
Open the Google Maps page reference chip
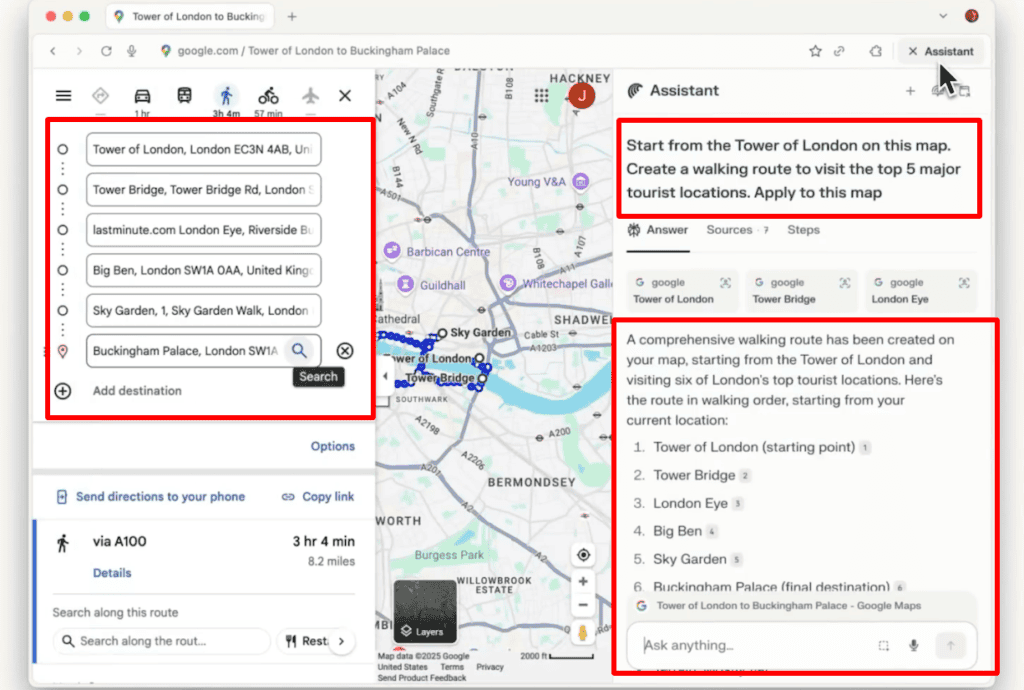[802, 606]
